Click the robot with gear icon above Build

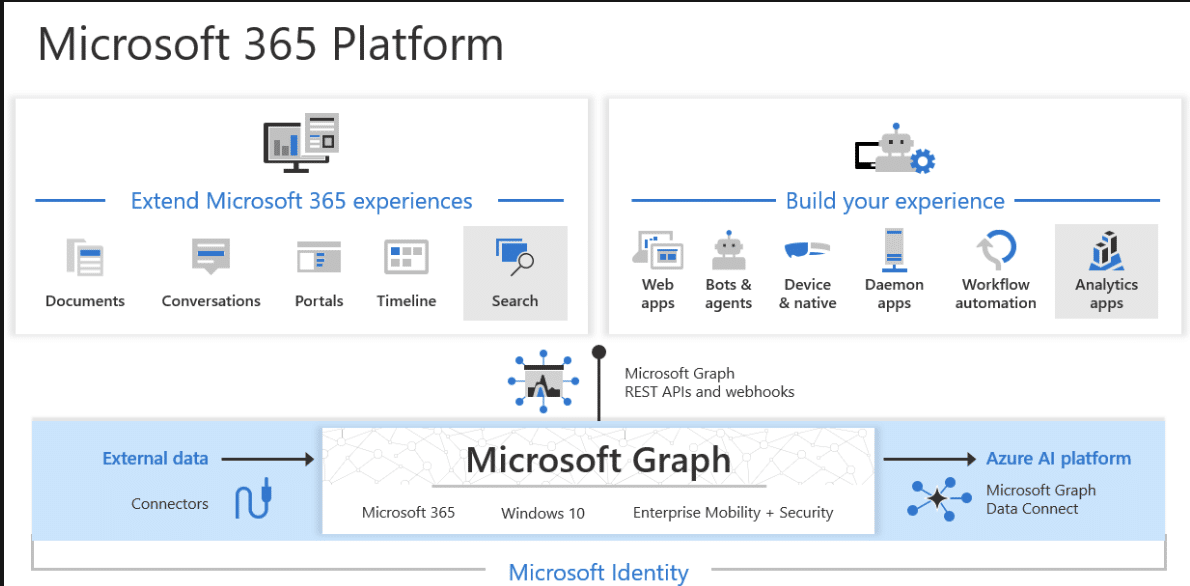tap(895, 149)
